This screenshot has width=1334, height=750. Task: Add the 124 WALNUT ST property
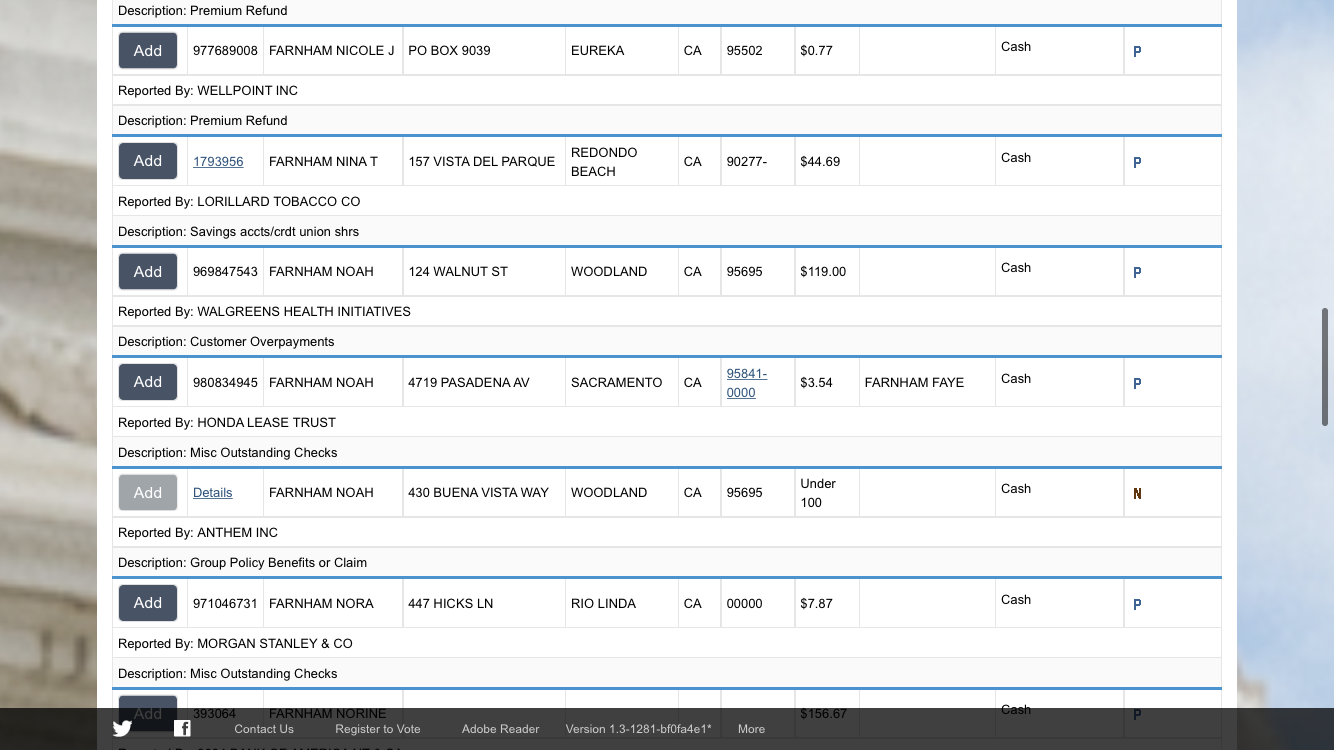148,272
